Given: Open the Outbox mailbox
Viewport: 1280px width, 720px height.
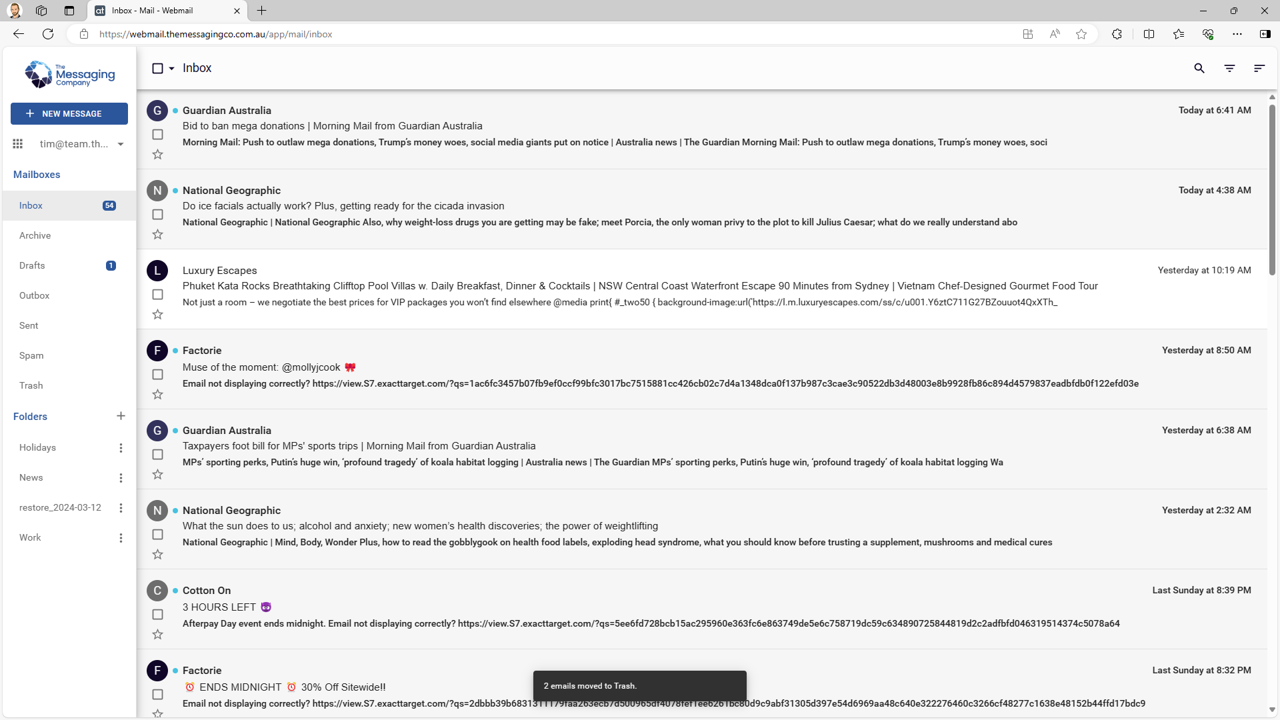Looking at the screenshot, I should (69, 295).
